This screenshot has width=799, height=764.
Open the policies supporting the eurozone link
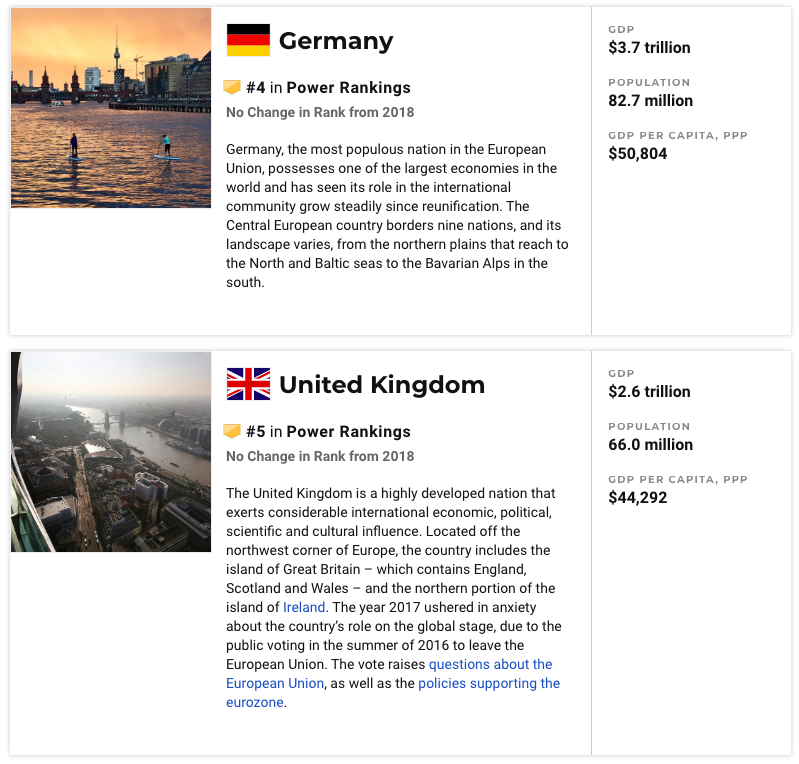click(x=393, y=693)
